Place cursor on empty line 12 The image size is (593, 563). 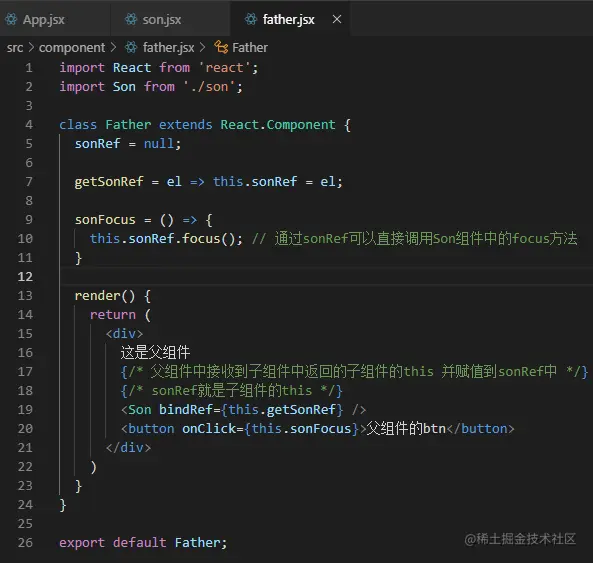(x=325, y=277)
